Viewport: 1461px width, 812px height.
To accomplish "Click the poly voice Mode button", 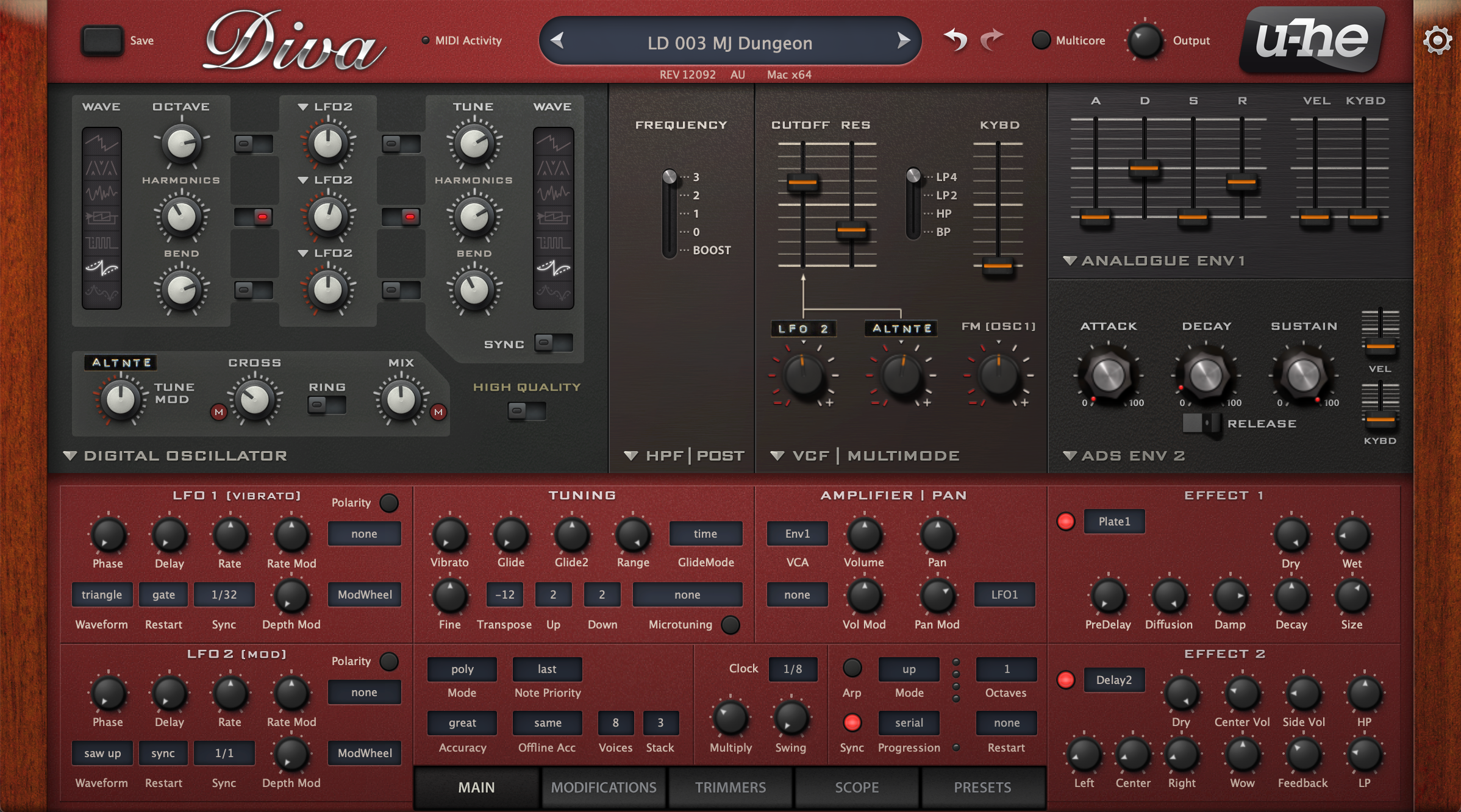I will (462, 669).
